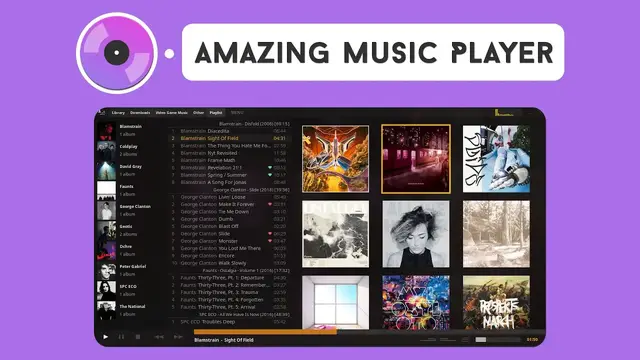Open the woman portrait album cover
The width and height of the screenshot is (640, 360).
(x=416, y=234)
